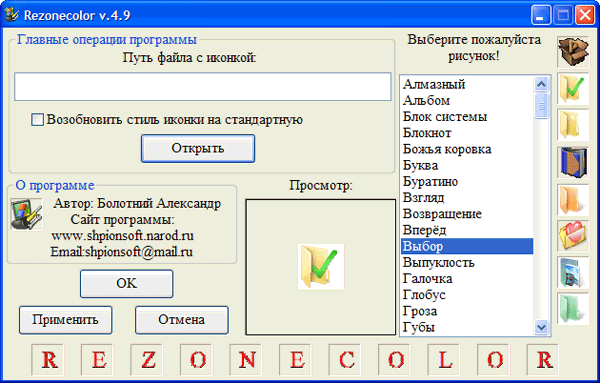This screenshot has height=383, width=600.
Task: Select Буратино in the list
Action: pos(467,182)
